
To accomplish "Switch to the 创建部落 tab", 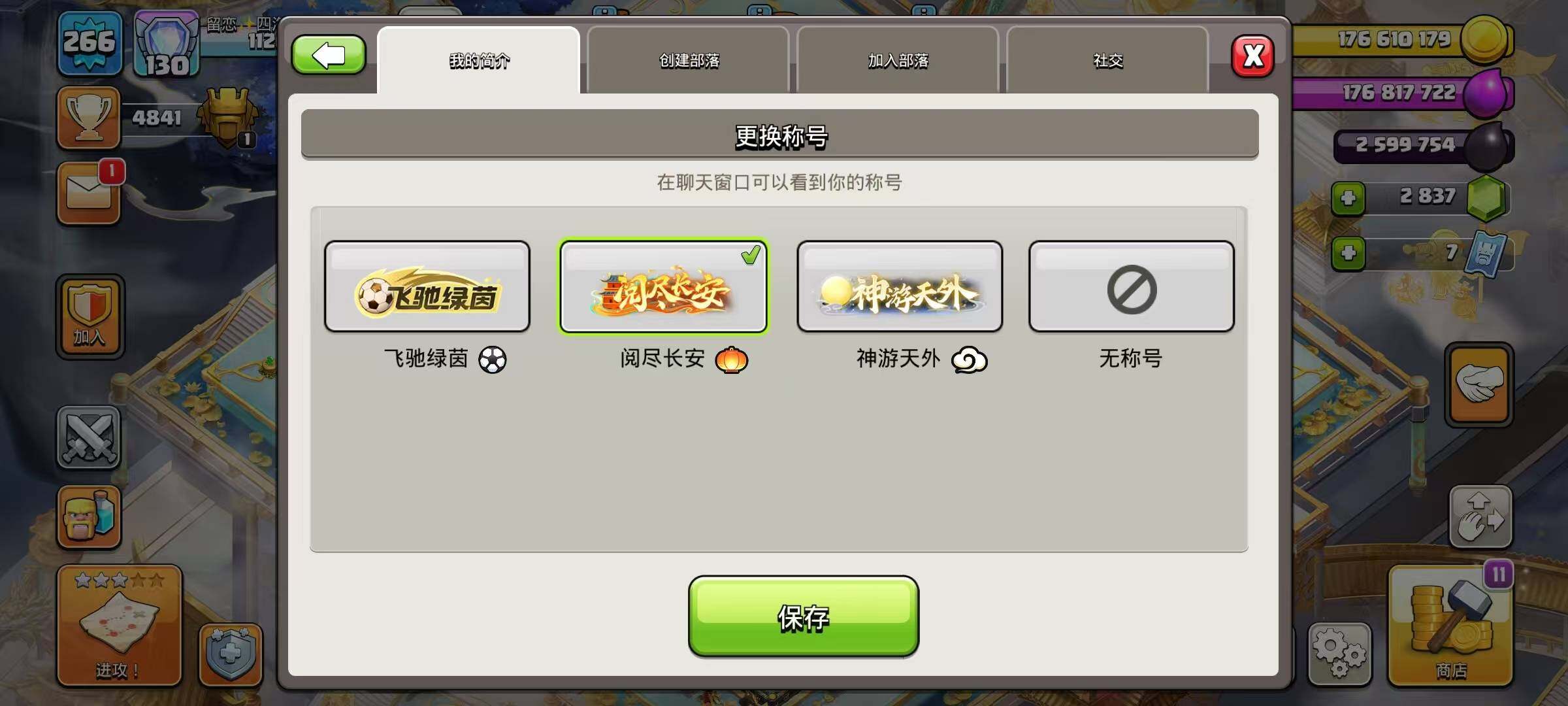I will 689,60.
